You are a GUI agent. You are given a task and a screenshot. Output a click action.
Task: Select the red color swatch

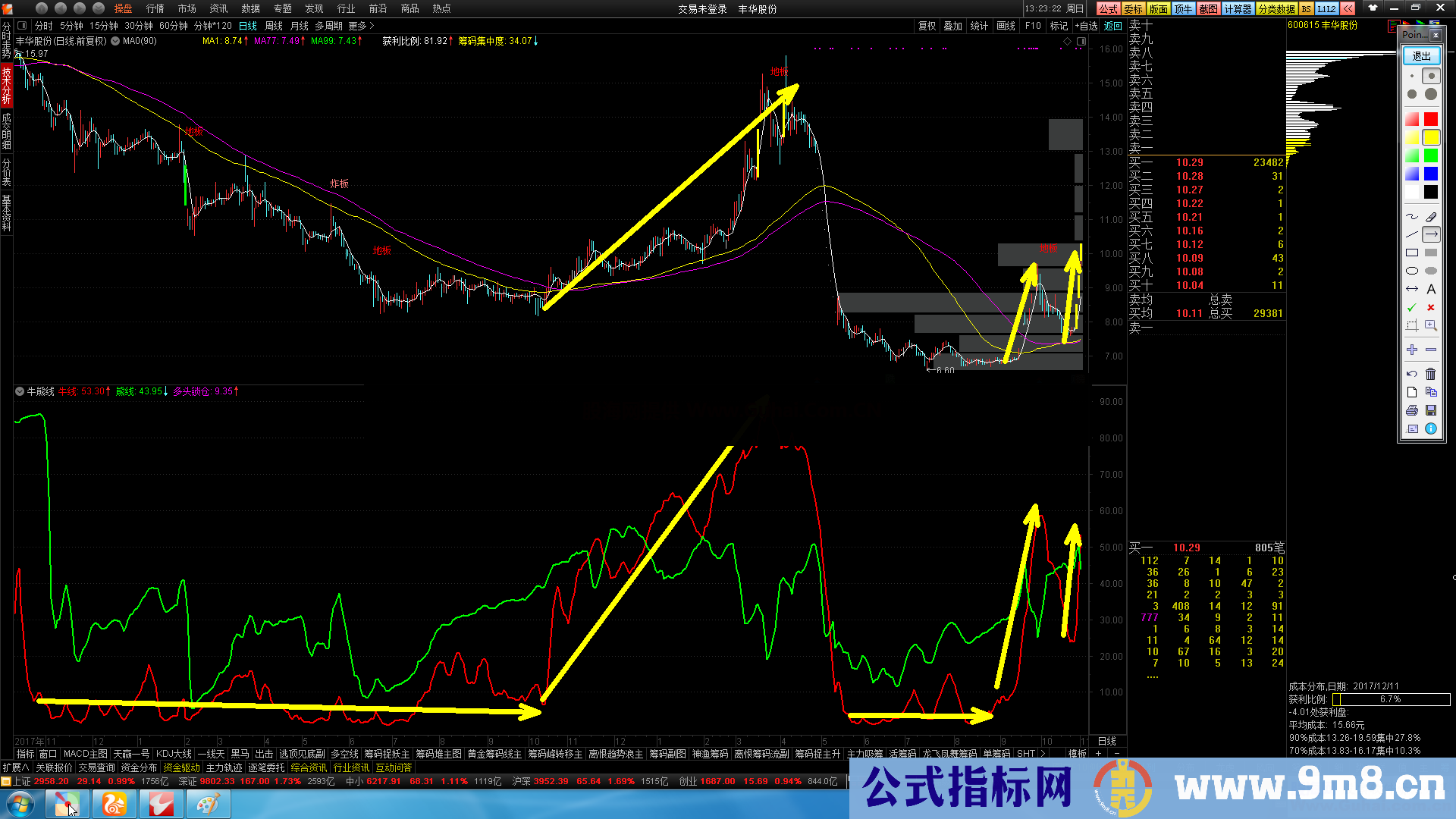click(x=1431, y=118)
